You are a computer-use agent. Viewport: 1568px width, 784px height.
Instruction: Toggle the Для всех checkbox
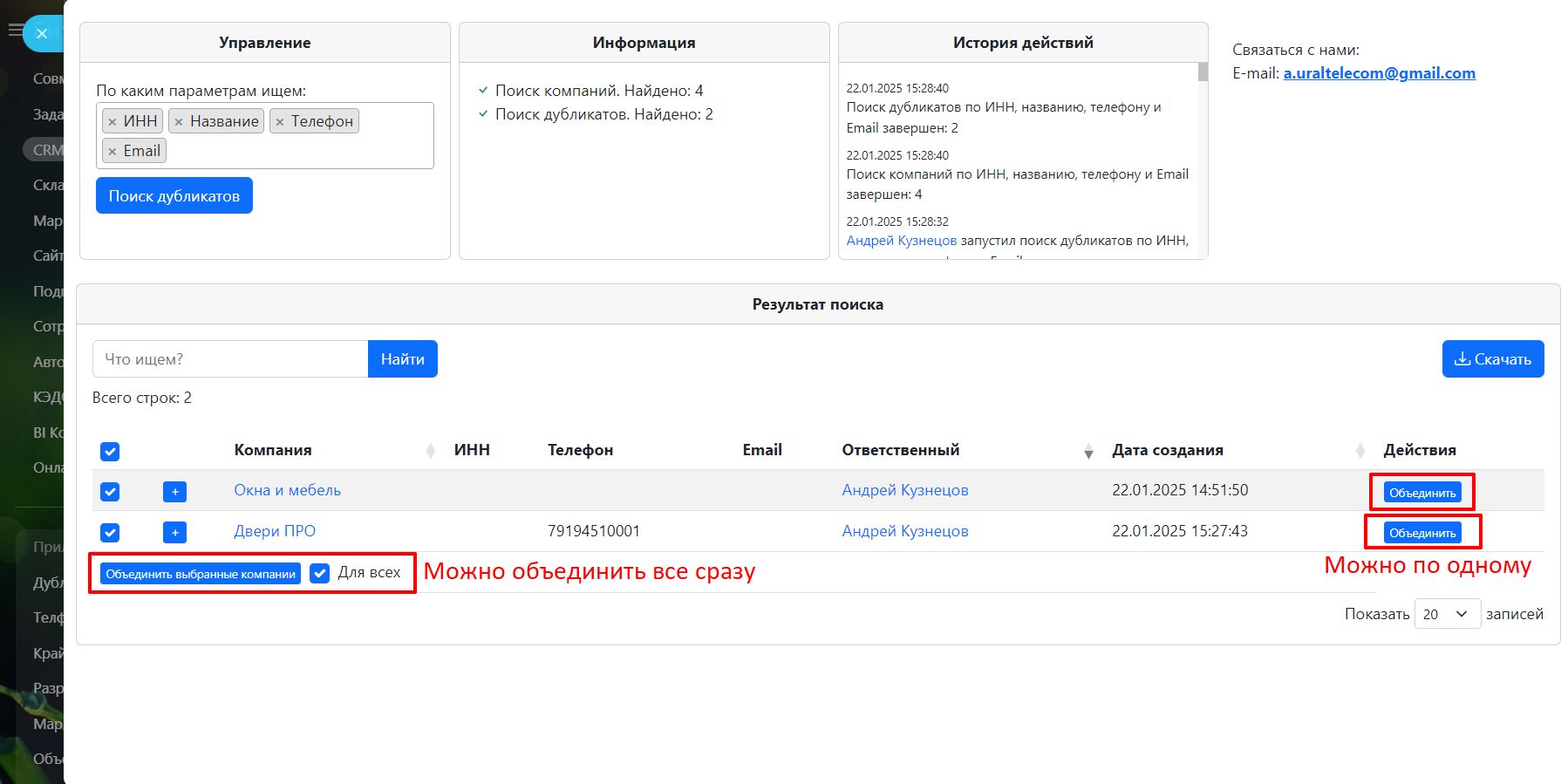(320, 573)
